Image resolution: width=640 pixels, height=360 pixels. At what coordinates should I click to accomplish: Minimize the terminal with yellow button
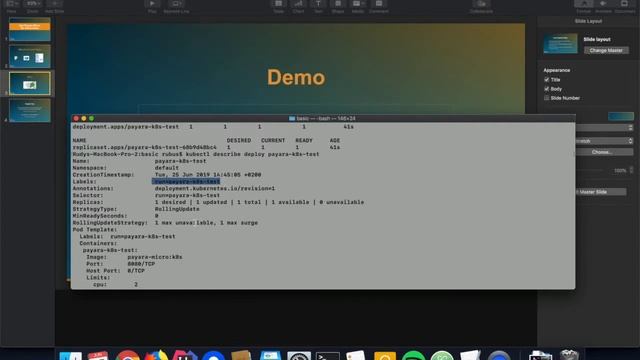[x=84, y=118]
